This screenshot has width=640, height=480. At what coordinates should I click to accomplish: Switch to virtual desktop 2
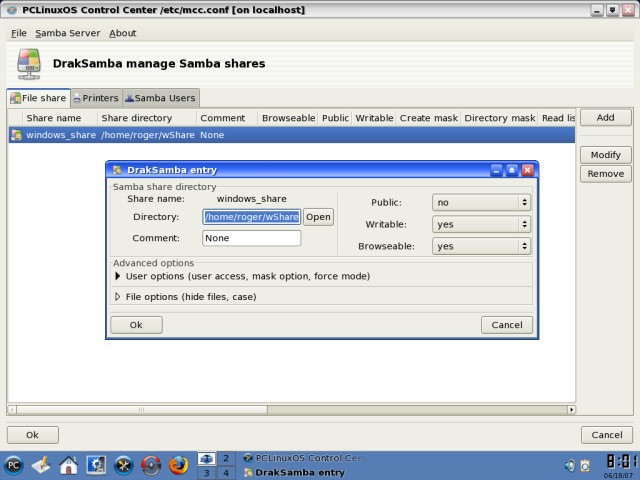226,458
